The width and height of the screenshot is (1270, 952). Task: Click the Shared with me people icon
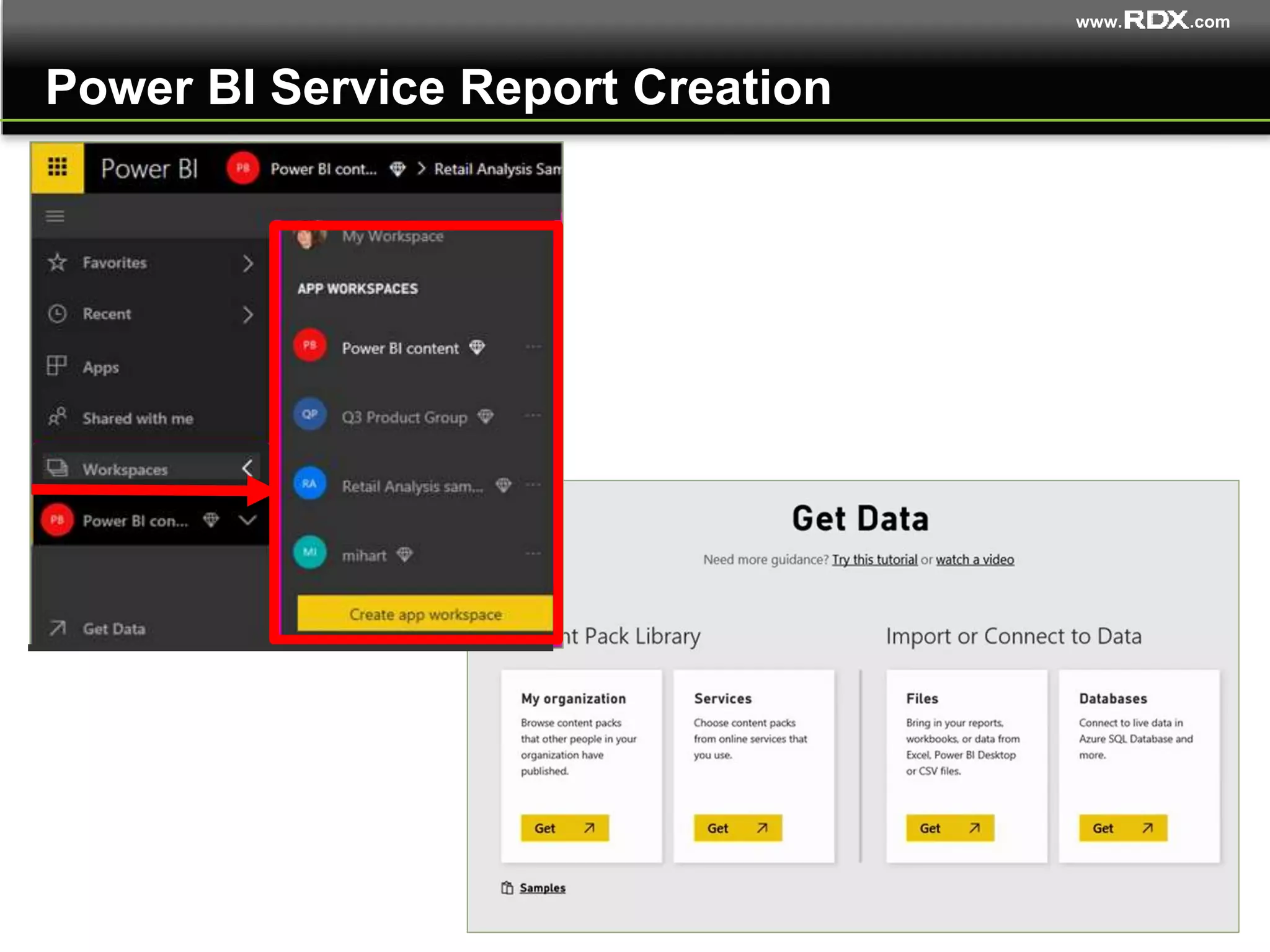pos(57,417)
